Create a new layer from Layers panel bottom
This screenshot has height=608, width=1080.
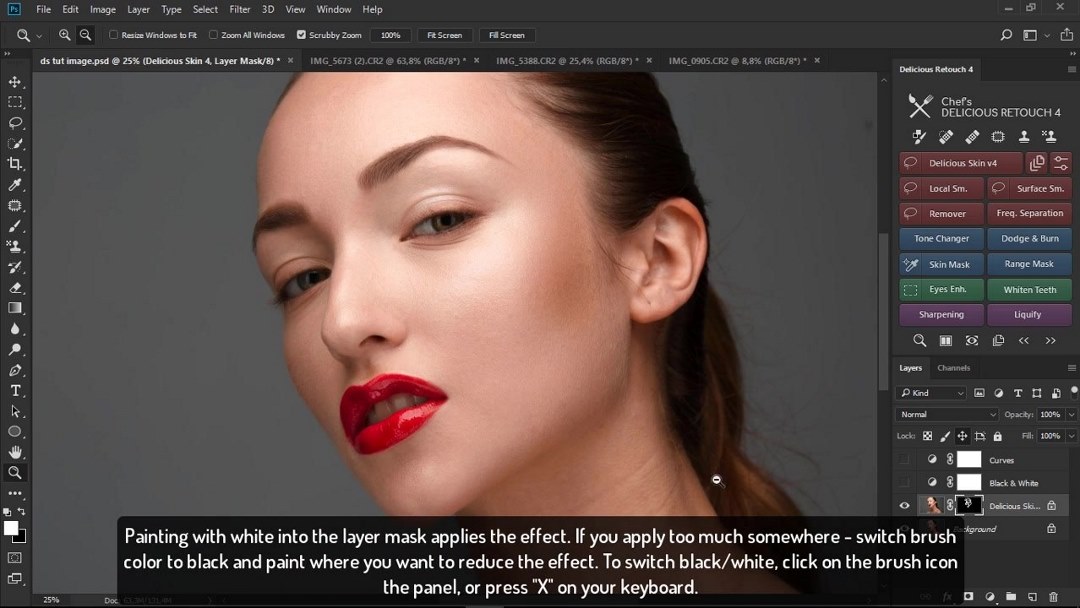(x=1032, y=596)
